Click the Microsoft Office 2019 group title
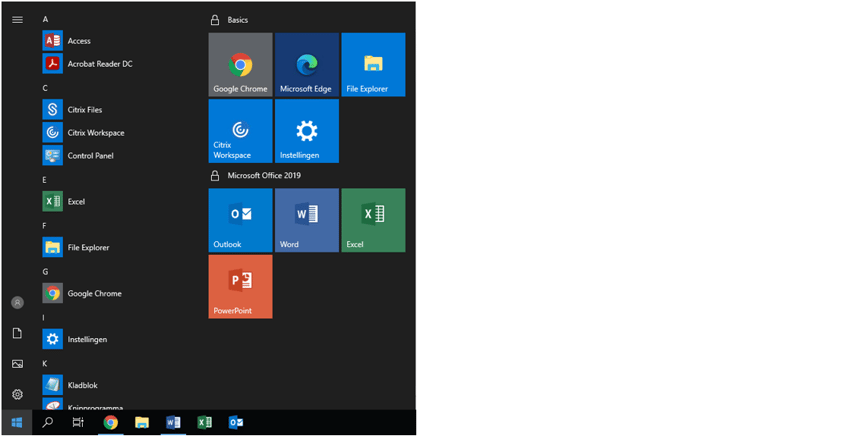This screenshot has width=850, height=439. coord(264,176)
